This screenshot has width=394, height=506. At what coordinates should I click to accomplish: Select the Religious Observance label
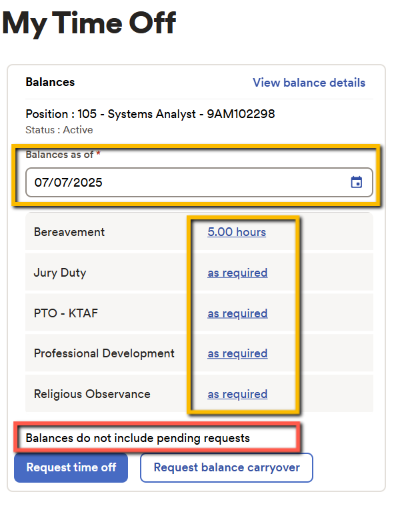(92, 394)
